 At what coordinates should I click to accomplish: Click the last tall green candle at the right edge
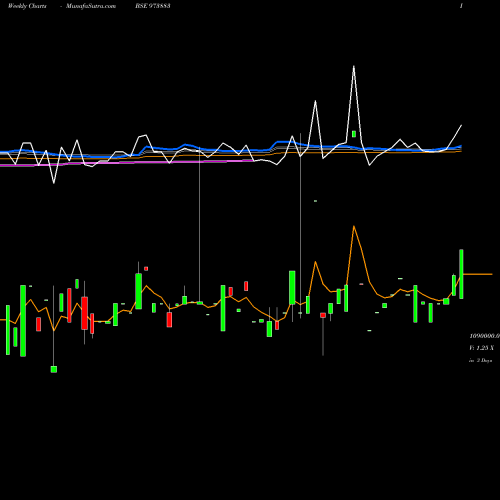coord(461,274)
